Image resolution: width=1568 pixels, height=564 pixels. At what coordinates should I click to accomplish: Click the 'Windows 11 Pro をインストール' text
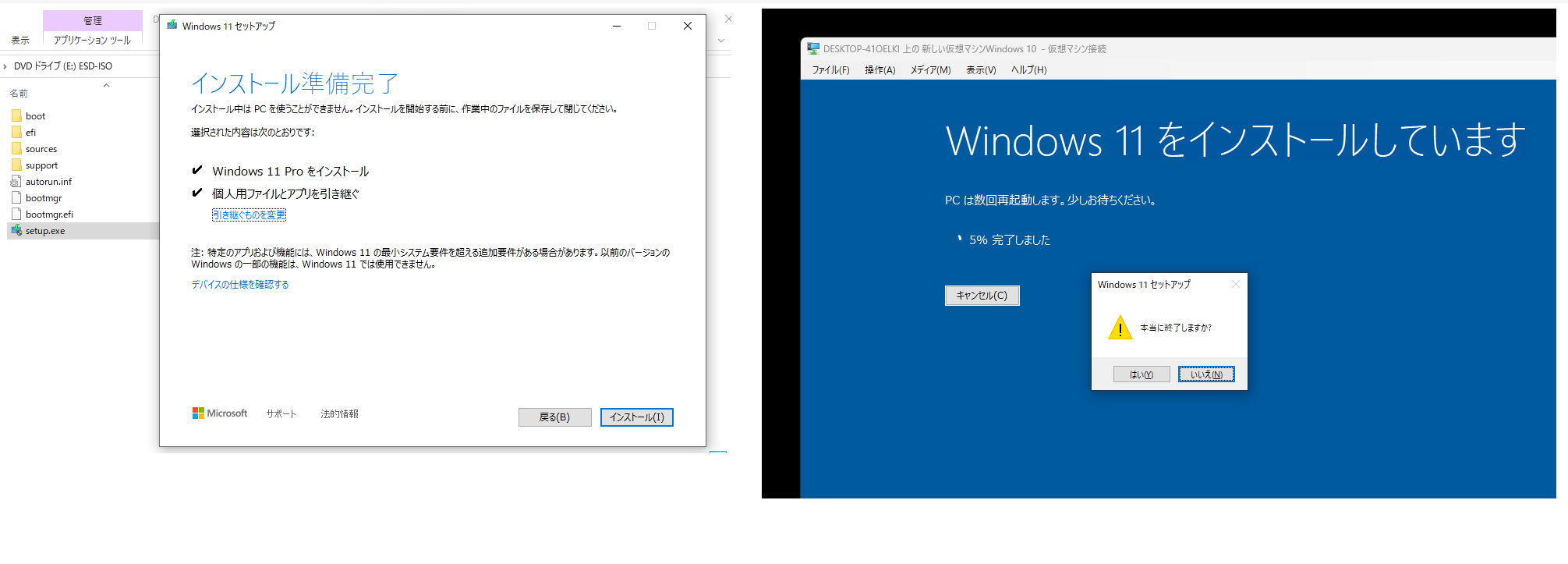[290, 172]
